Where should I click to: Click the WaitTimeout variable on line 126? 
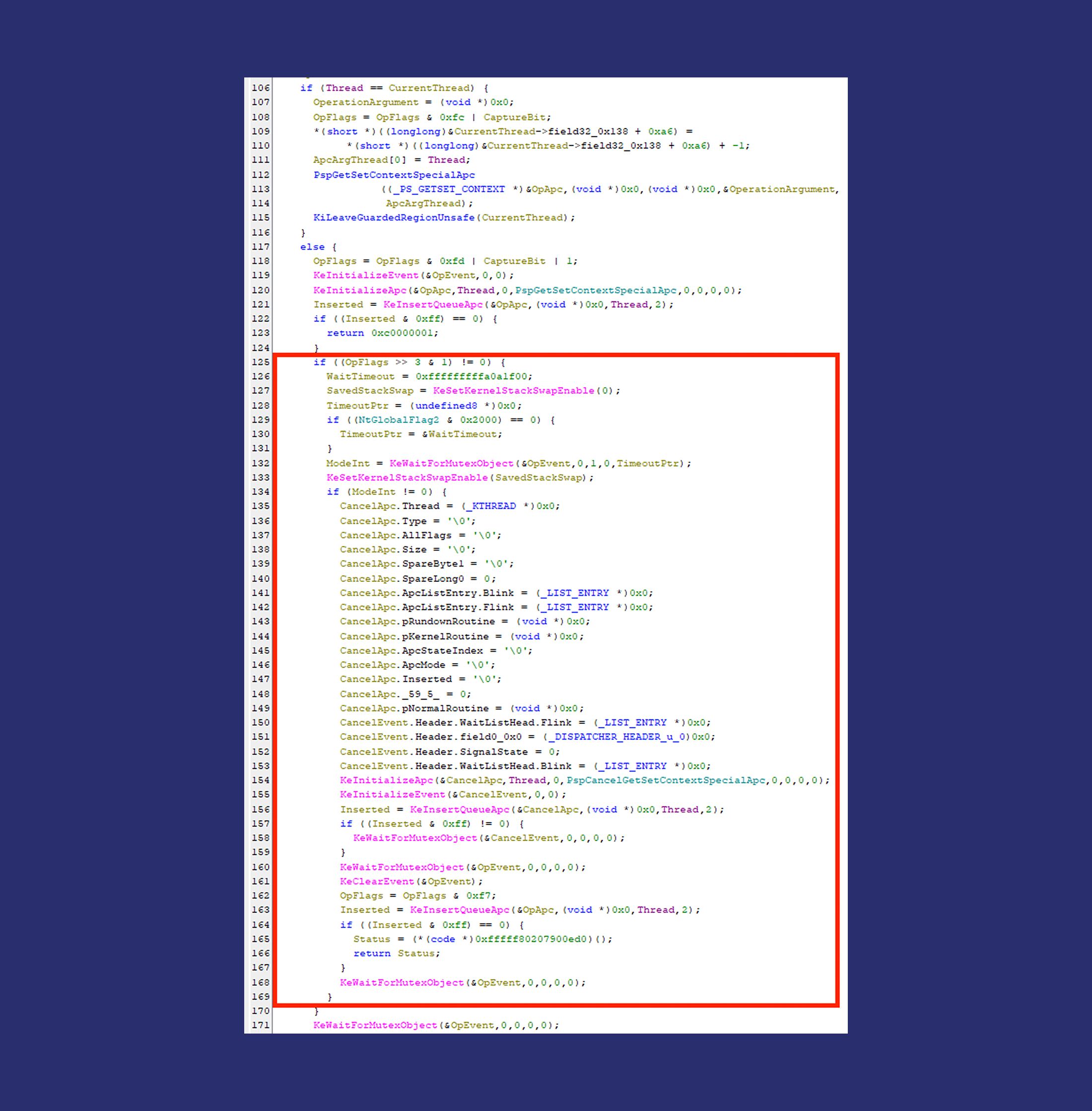point(361,376)
